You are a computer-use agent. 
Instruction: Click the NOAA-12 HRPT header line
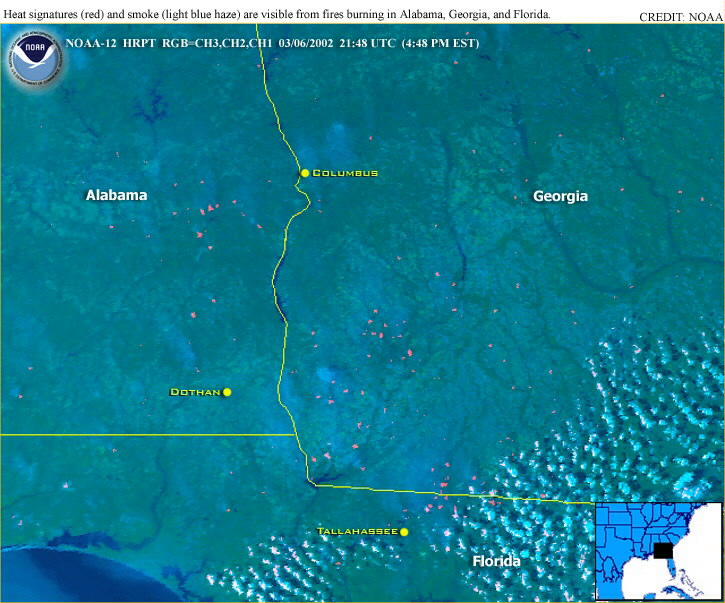point(272,43)
